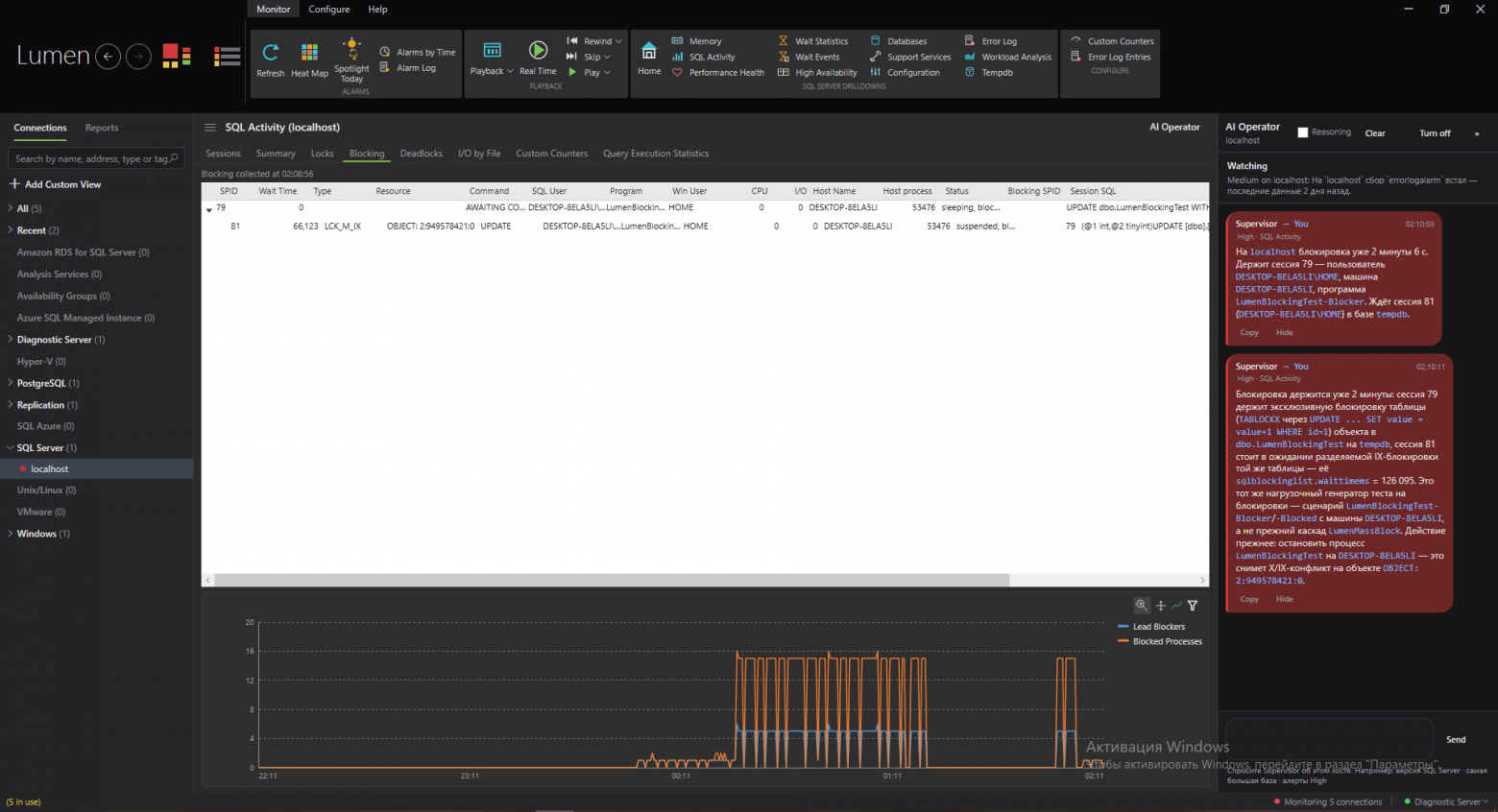Navigate back with the left arrow button
This screenshot has height=812, width=1498.
point(109,57)
